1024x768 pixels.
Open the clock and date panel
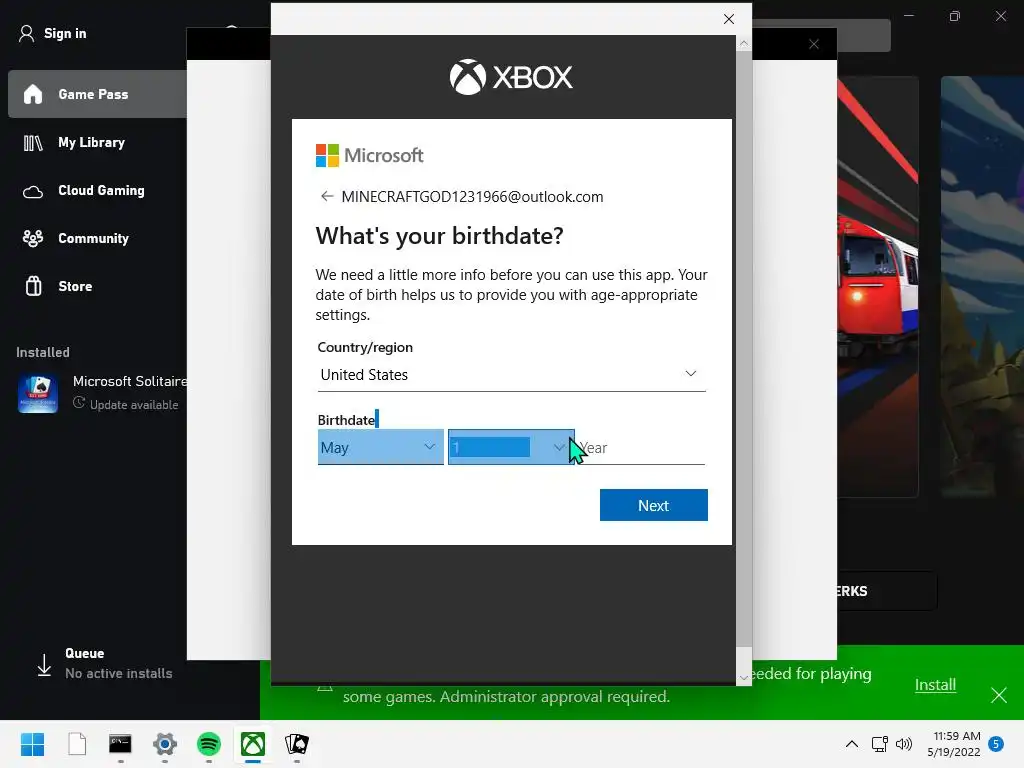coord(954,744)
